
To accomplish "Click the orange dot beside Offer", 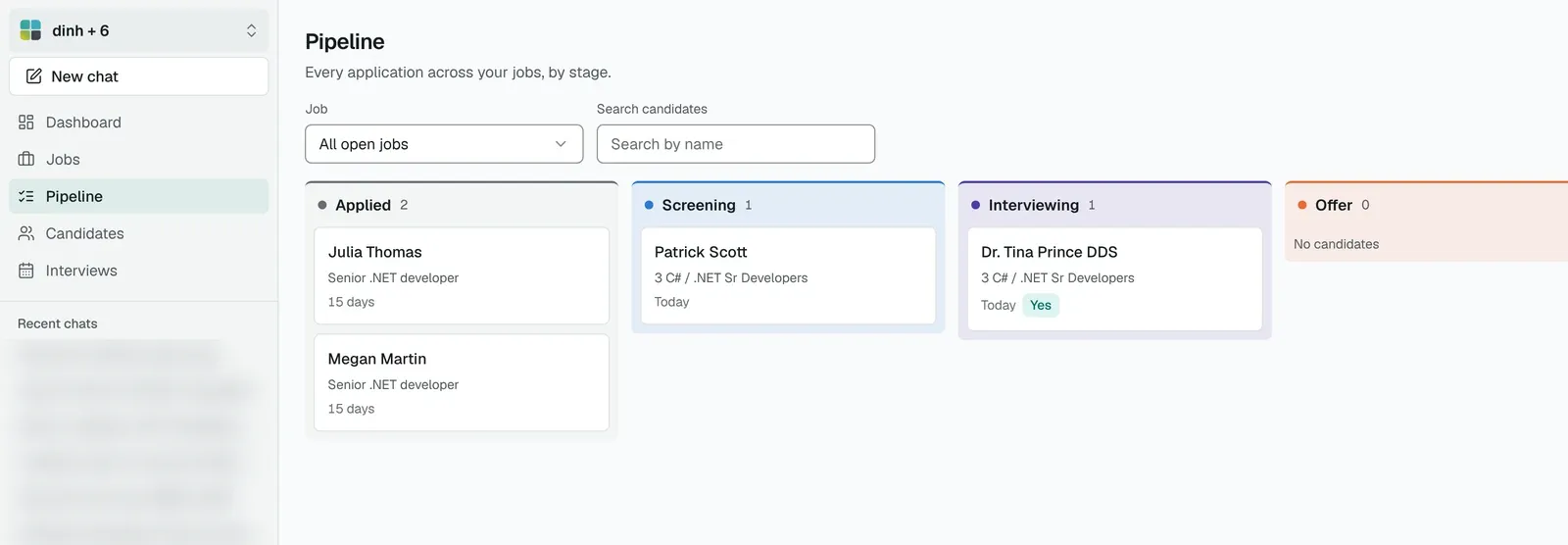I will tap(1302, 205).
